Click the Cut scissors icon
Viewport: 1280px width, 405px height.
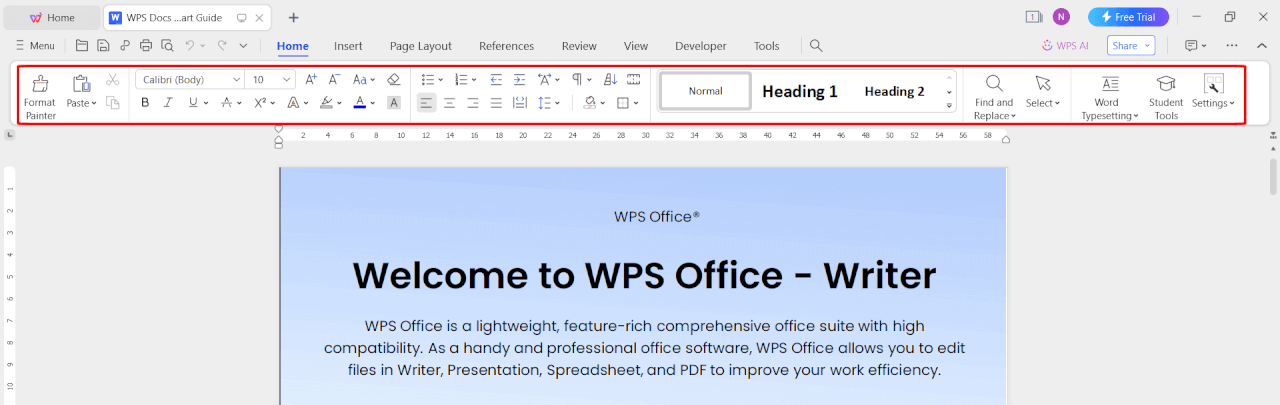click(x=113, y=79)
